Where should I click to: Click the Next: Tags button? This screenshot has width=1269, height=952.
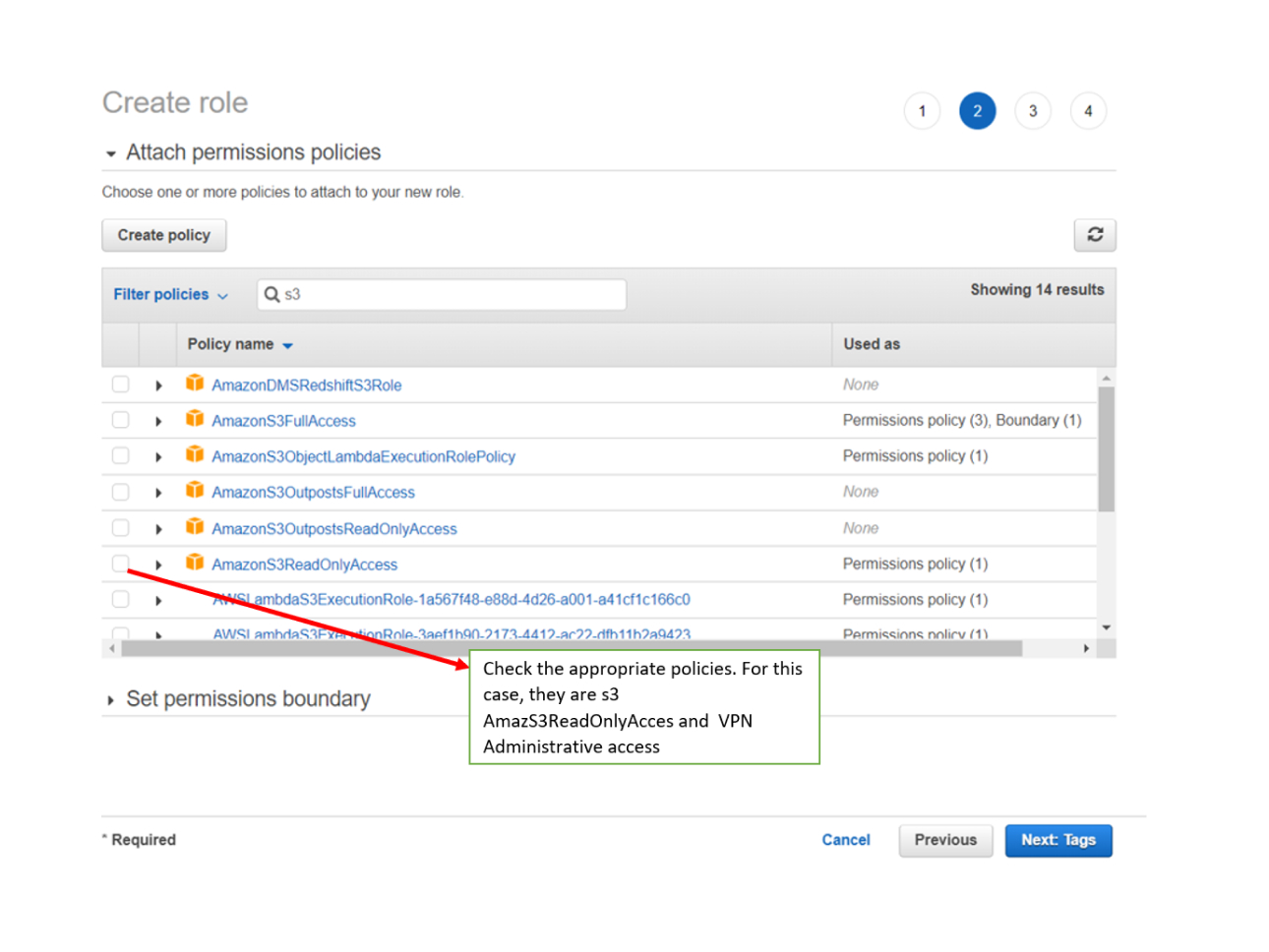coord(1058,840)
